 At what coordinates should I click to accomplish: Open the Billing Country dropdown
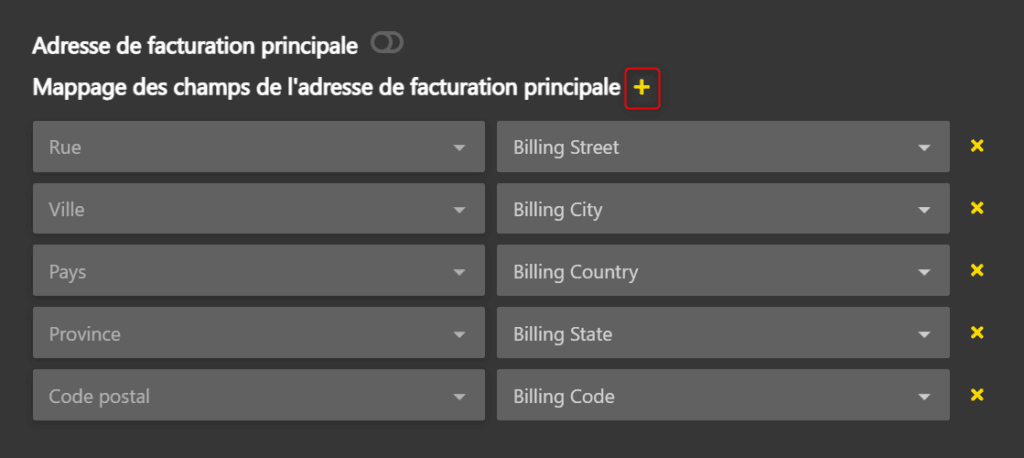pyautogui.click(x=722, y=271)
